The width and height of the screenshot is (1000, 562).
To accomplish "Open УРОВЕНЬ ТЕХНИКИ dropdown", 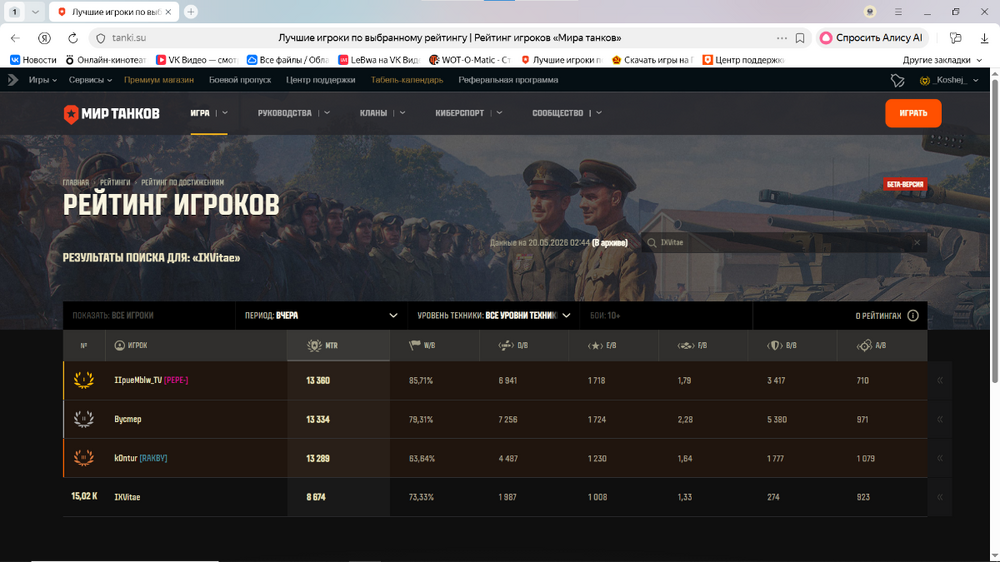I will [493, 315].
